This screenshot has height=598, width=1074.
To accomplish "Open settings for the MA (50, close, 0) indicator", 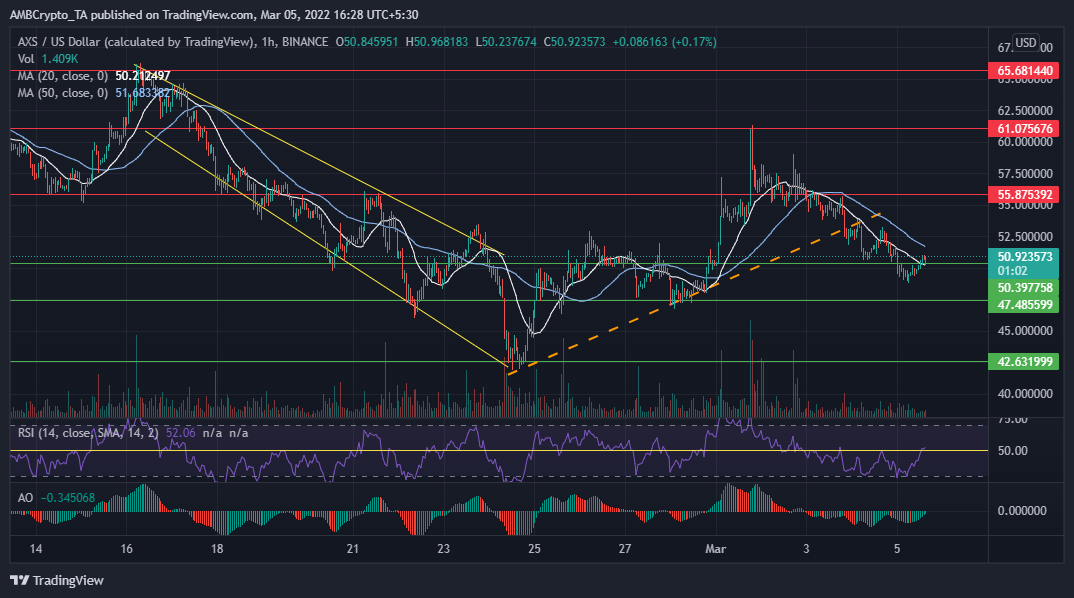I will (x=66, y=94).
